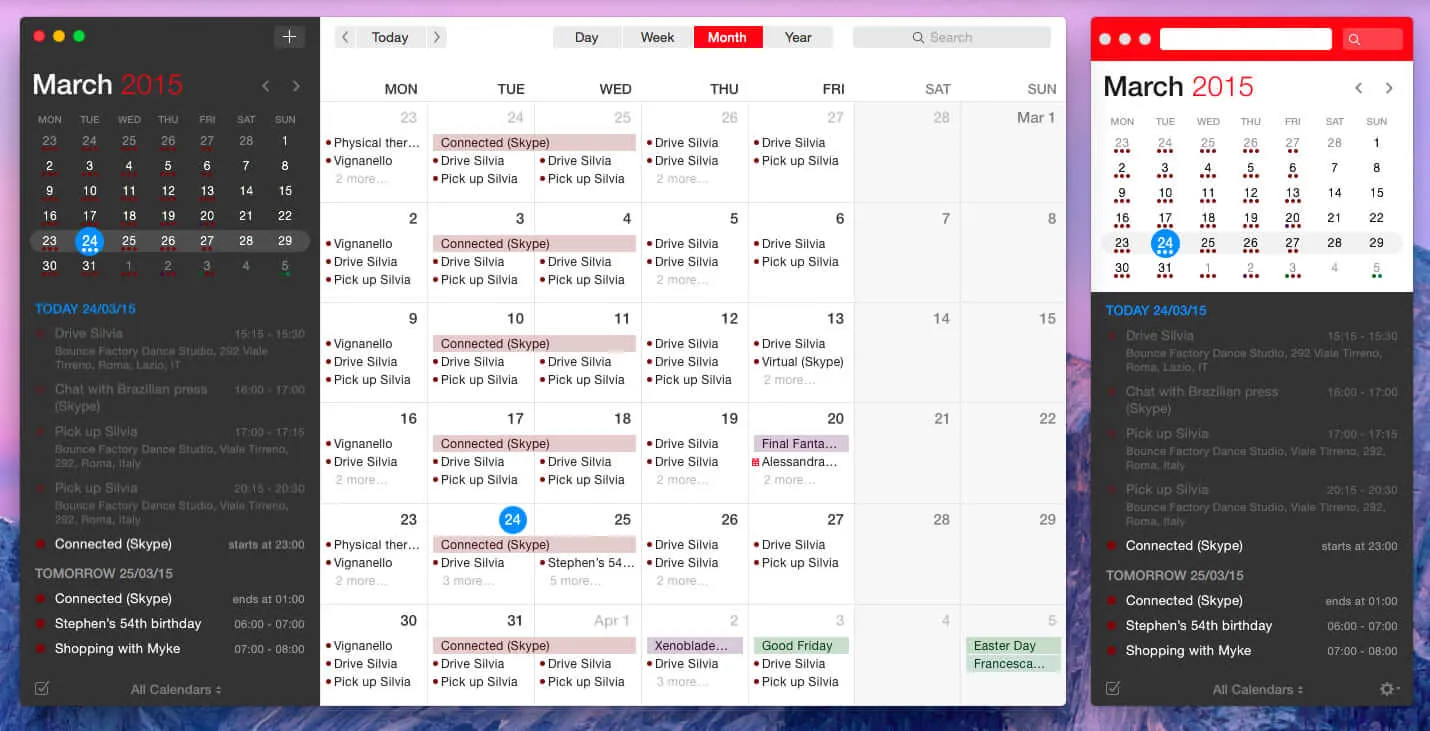The width and height of the screenshot is (1430, 731).
Task: Advance to next month with right chevron in dark sidebar
Action: point(296,85)
